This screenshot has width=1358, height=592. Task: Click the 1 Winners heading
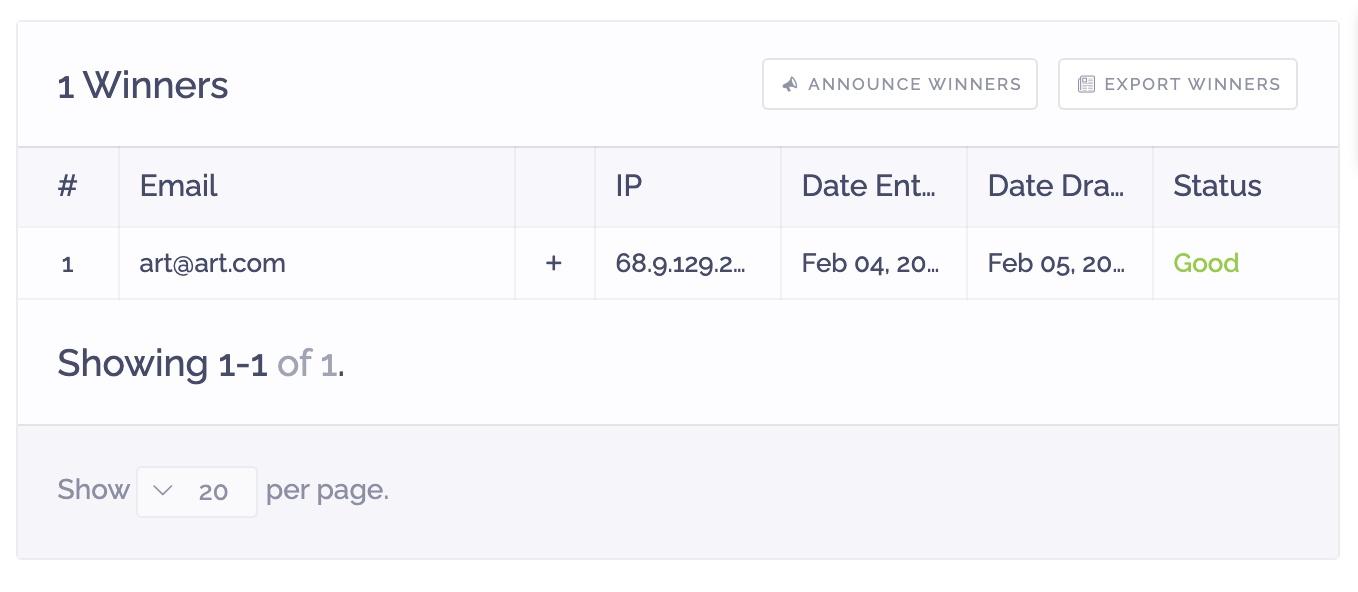tap(143, 85)
